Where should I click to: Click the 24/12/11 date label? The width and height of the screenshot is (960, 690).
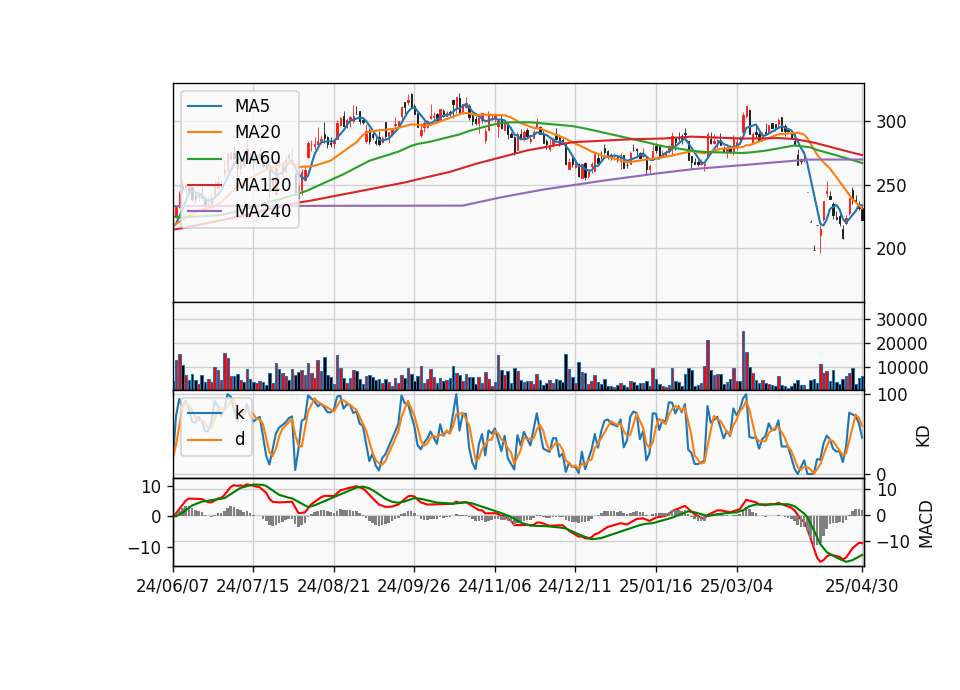pyautogui.click(x=575, y=586)
